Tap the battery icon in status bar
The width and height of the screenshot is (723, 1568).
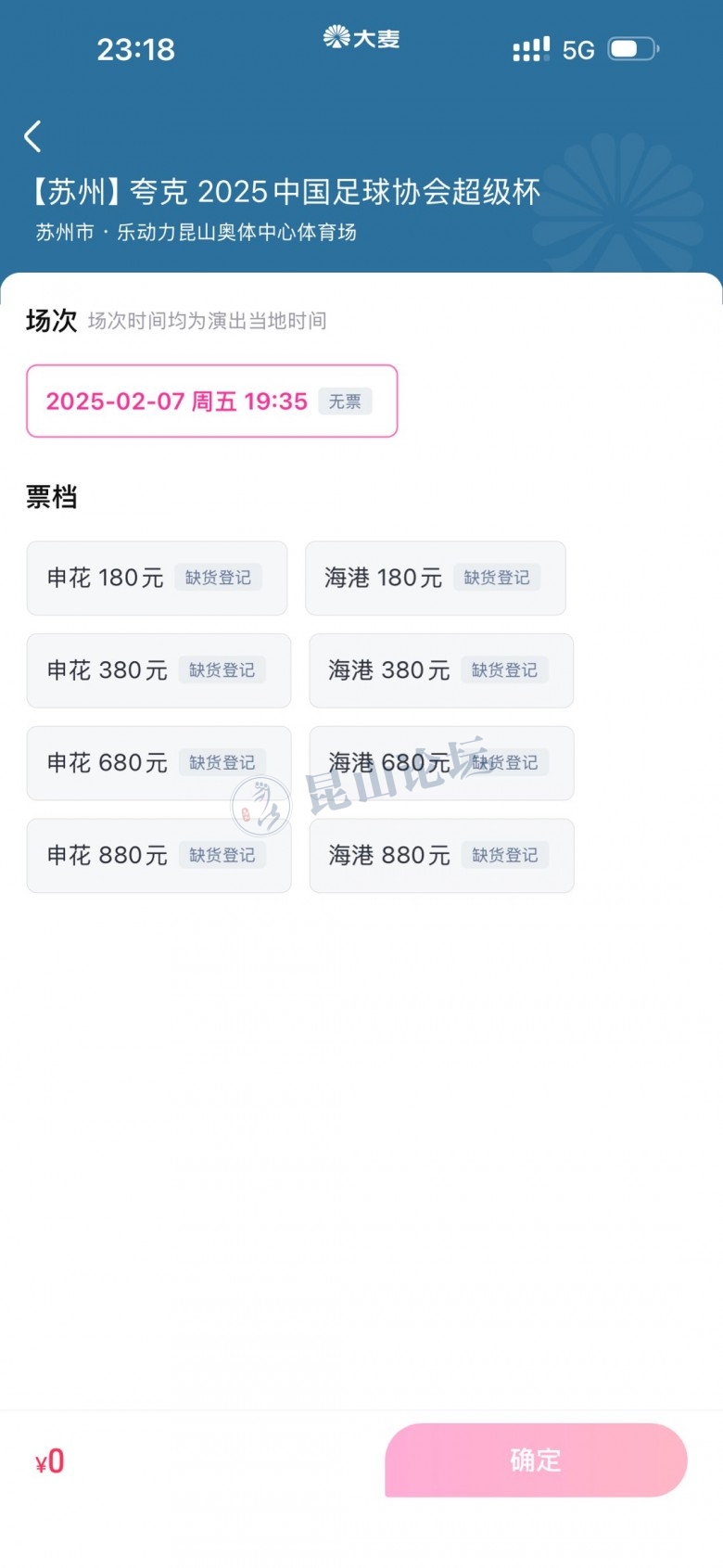(632, 49)
